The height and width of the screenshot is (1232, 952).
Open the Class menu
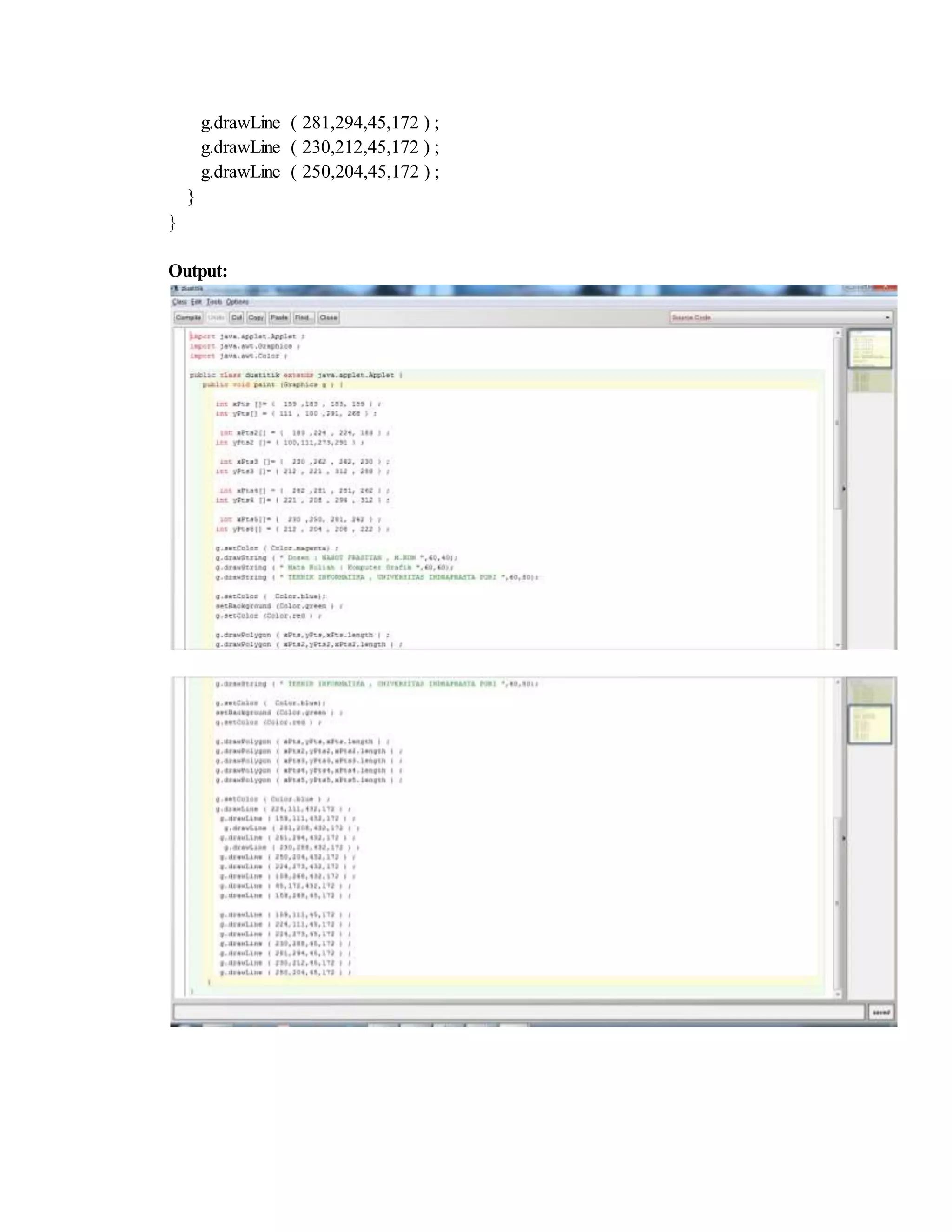[179, 302]
